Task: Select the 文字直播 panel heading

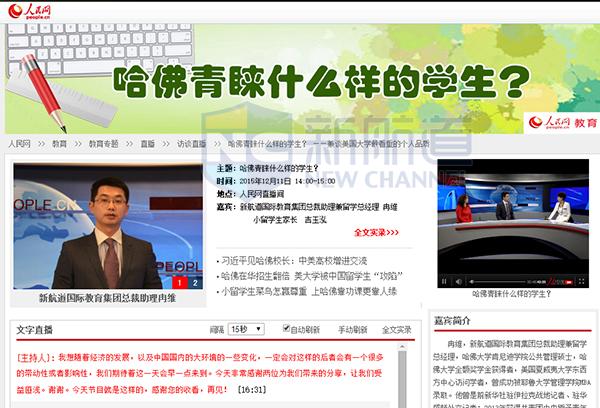Action: tap(34, 330)
